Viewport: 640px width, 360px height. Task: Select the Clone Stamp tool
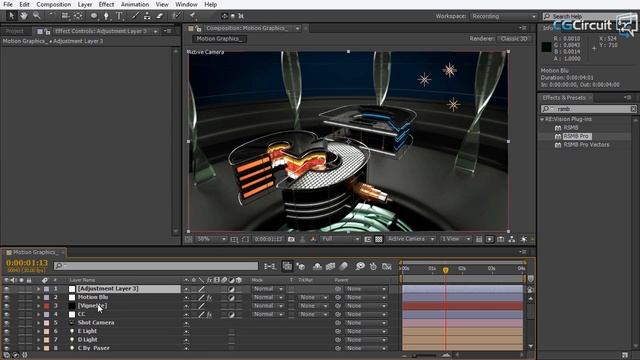point(147,16)
